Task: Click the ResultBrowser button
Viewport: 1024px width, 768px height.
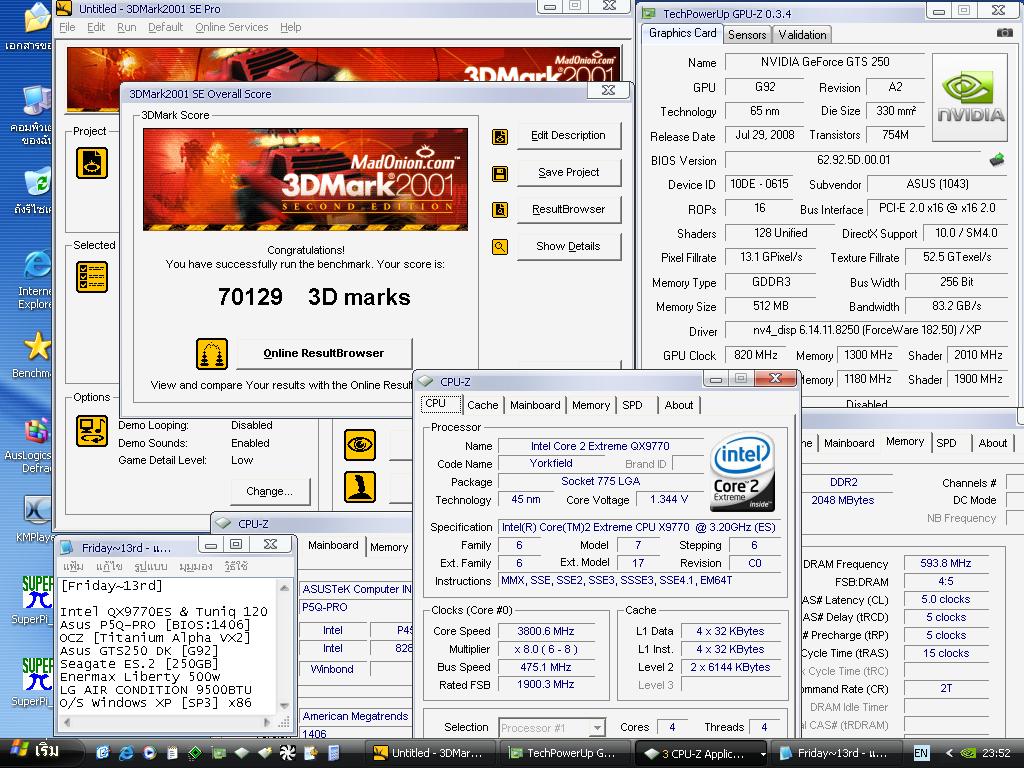Action: click(568, 210)
